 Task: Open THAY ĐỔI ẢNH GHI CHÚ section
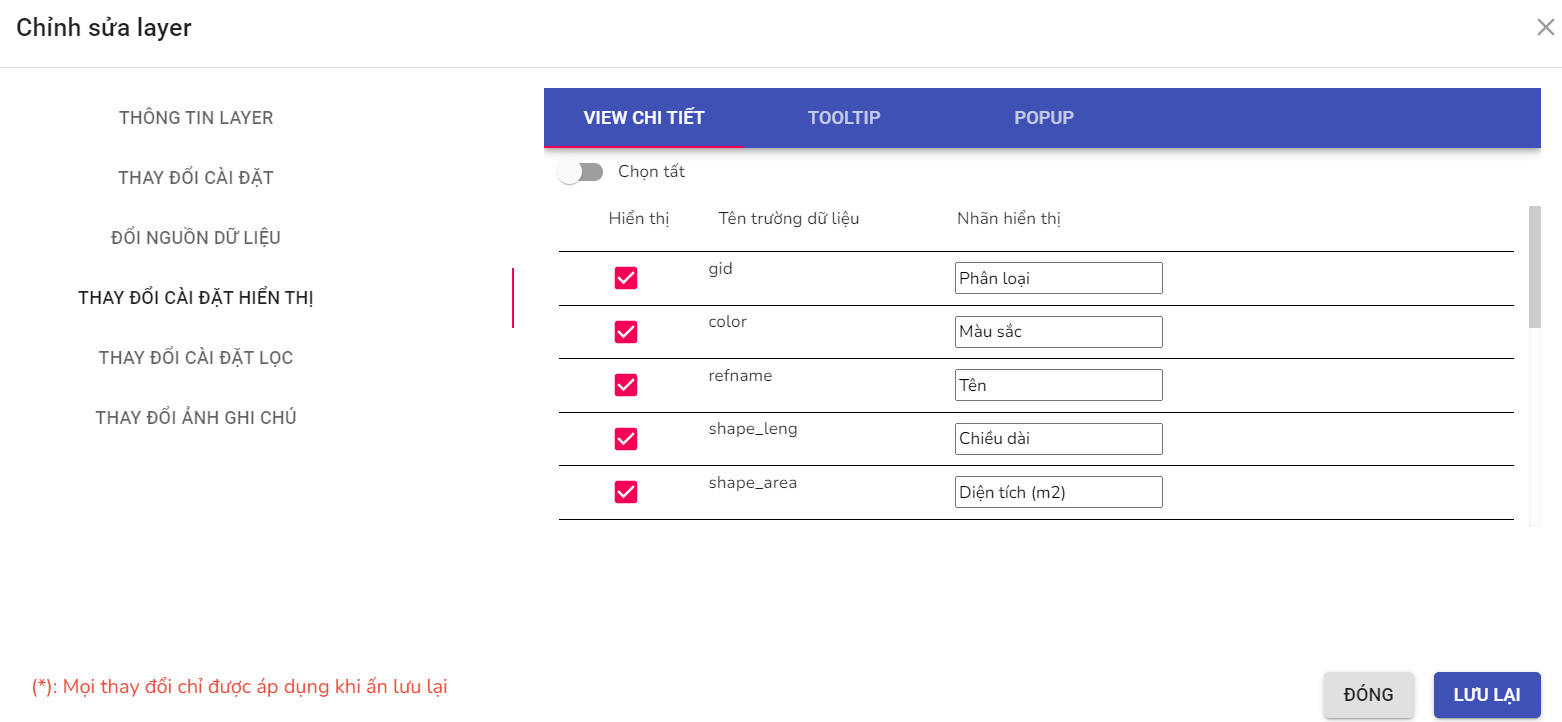pyautogui.click(x=195, y=417)
